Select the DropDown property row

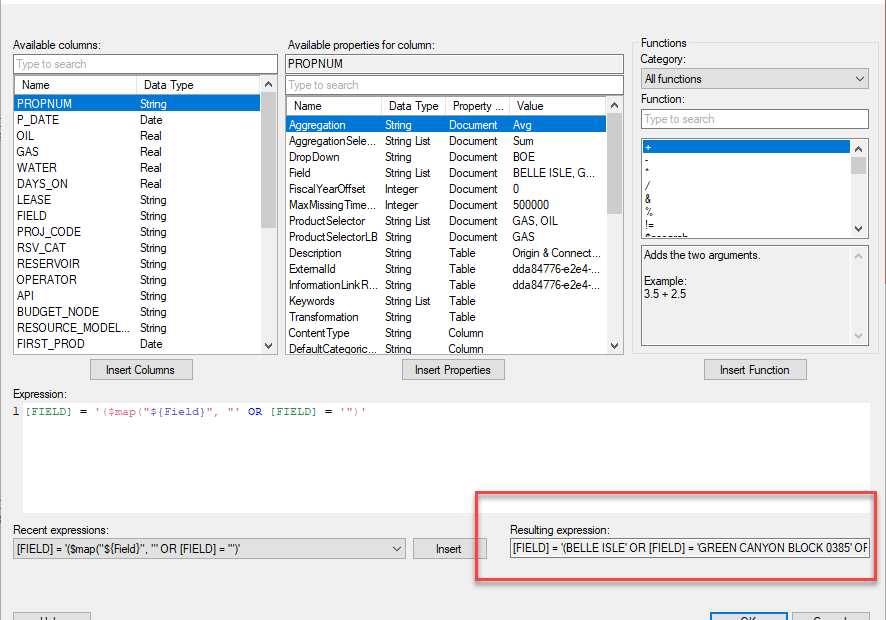coord(446,157)
